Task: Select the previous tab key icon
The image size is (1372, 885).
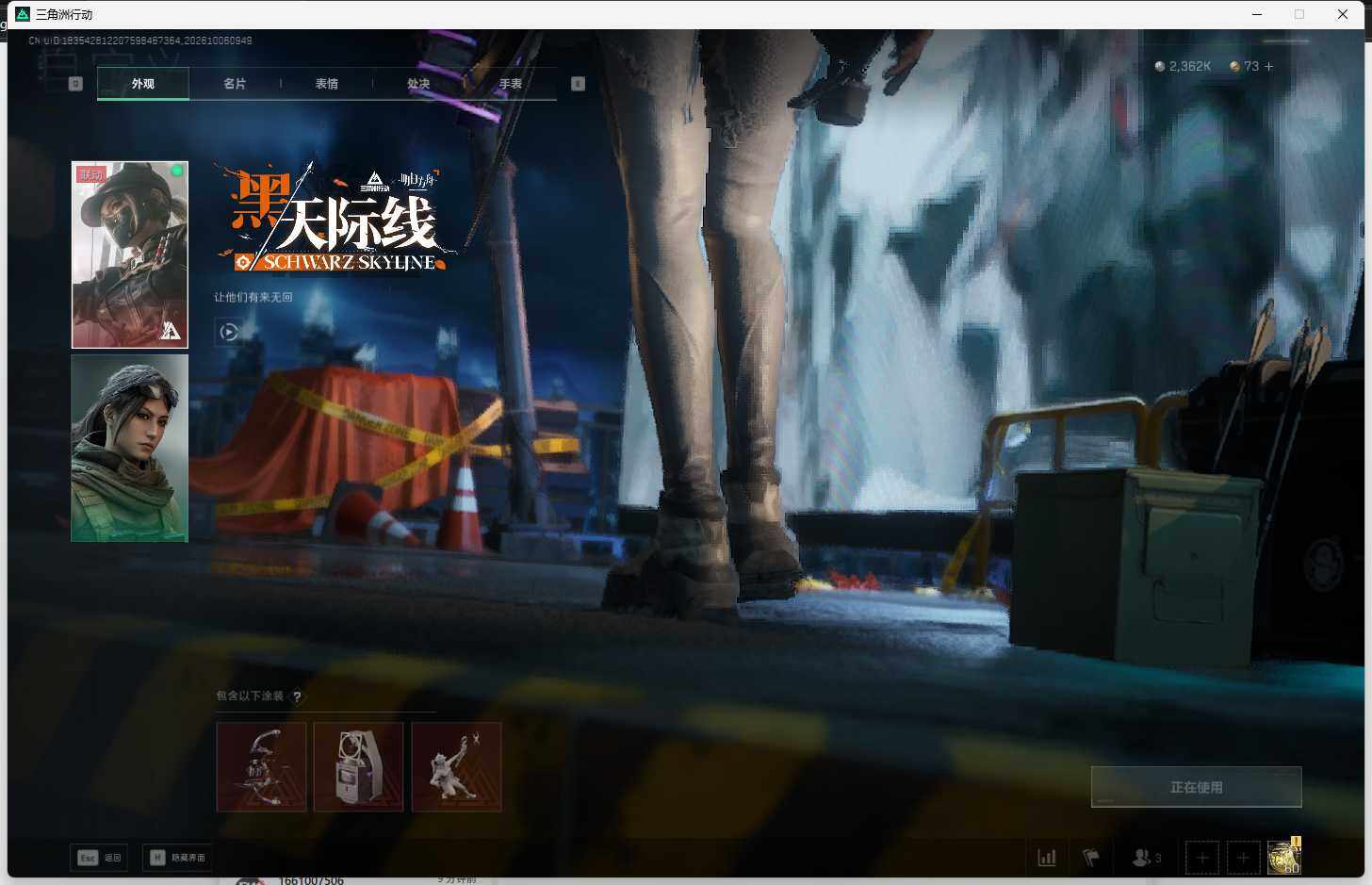Action: 76,84
